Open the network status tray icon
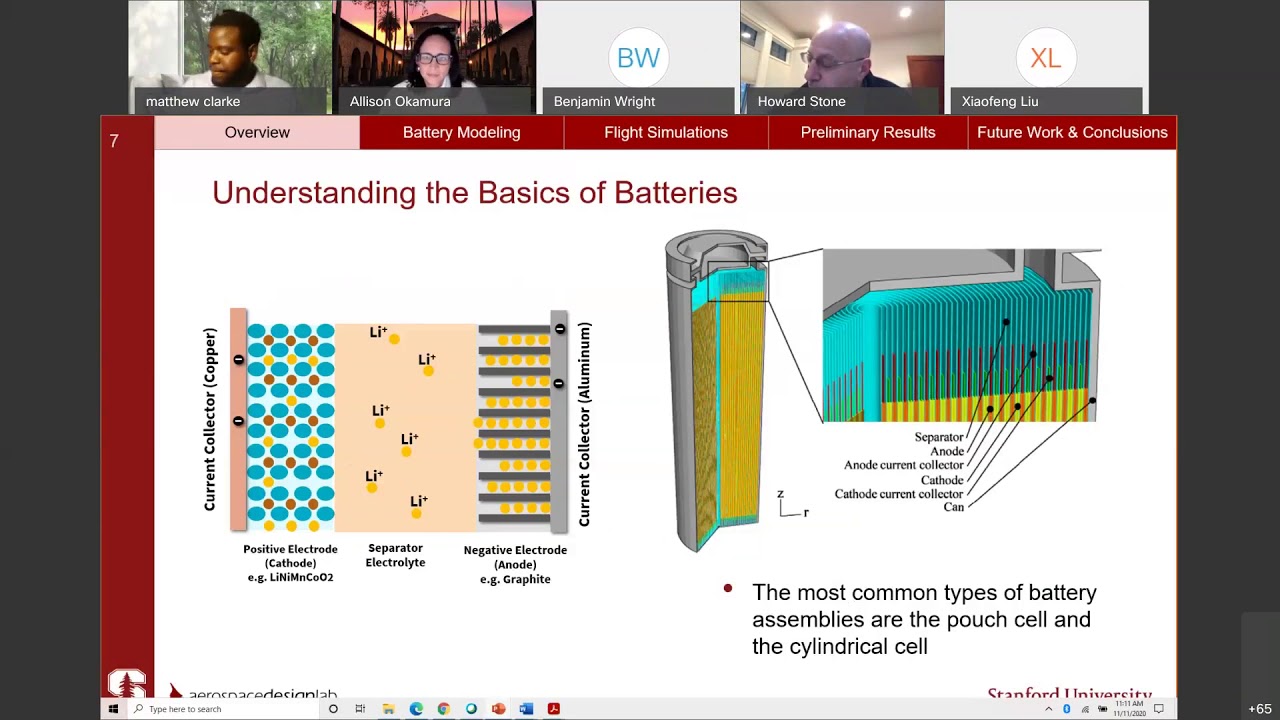The height and width of the screenshot is (720, 1280). coord(1085,709)
